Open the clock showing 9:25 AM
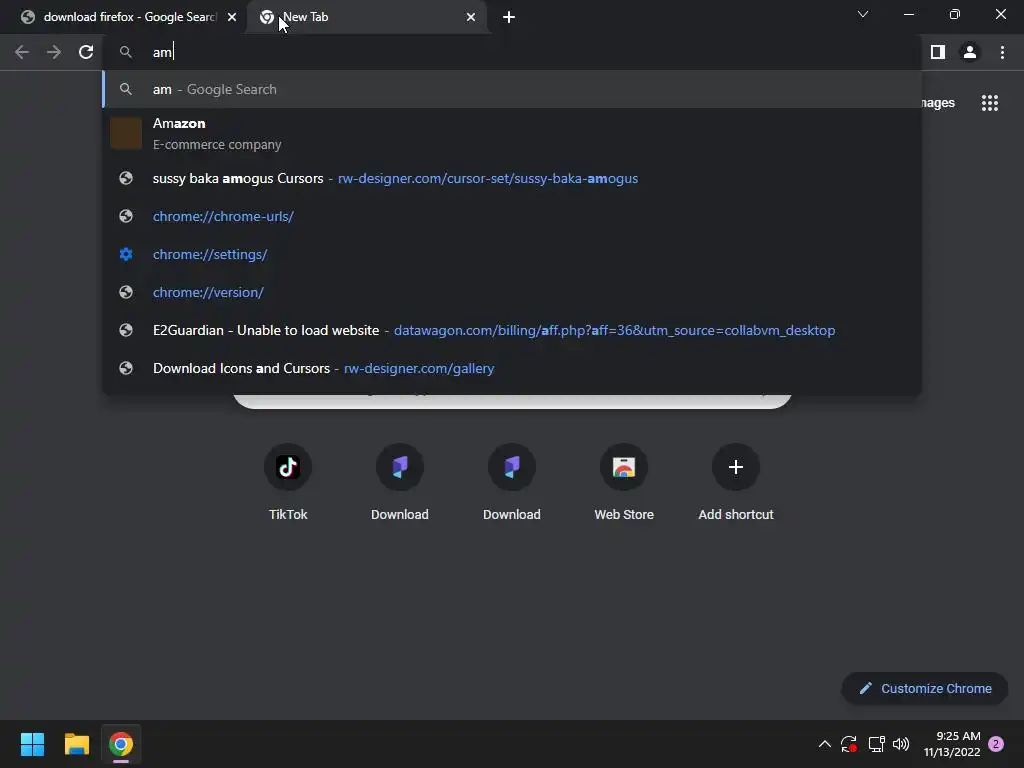Screen dimensions: 1024x768 [952, 744]
